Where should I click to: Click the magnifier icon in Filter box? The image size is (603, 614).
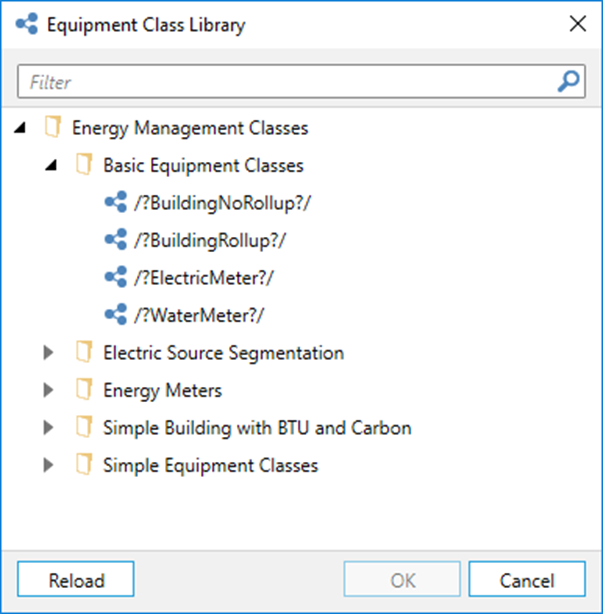pos(568,81)
